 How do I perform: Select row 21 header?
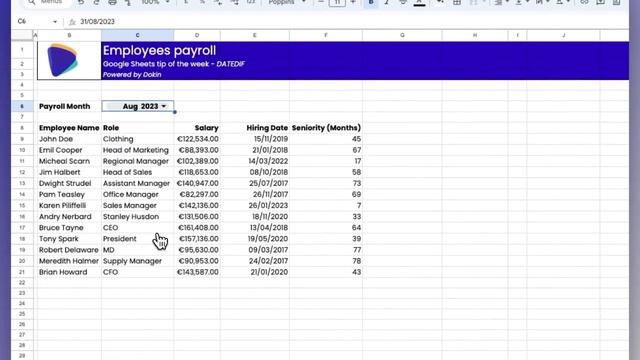(22, 272)
